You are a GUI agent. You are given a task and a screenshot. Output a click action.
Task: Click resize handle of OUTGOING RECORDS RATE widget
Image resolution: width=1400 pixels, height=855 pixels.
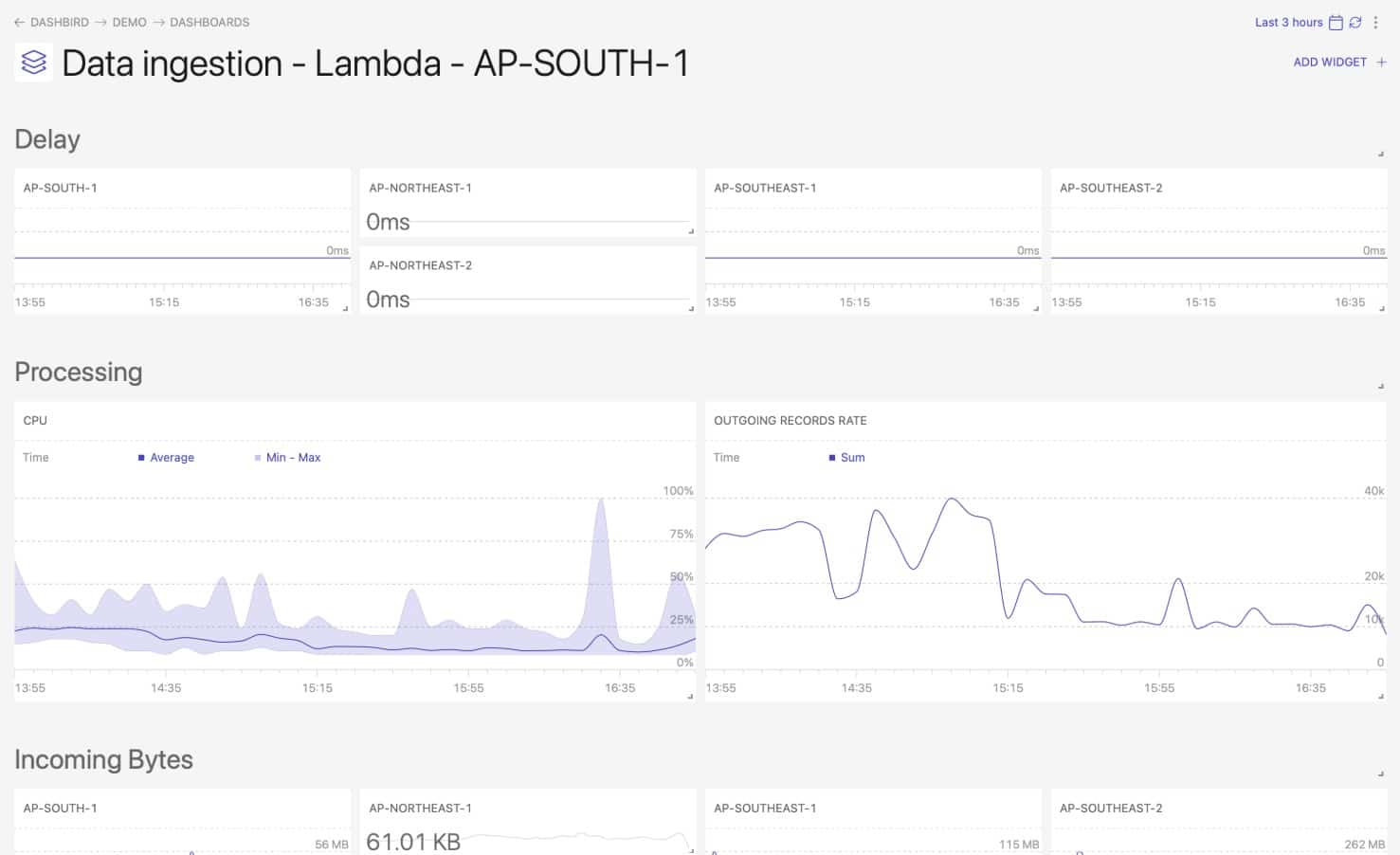tap(1381, 697)
